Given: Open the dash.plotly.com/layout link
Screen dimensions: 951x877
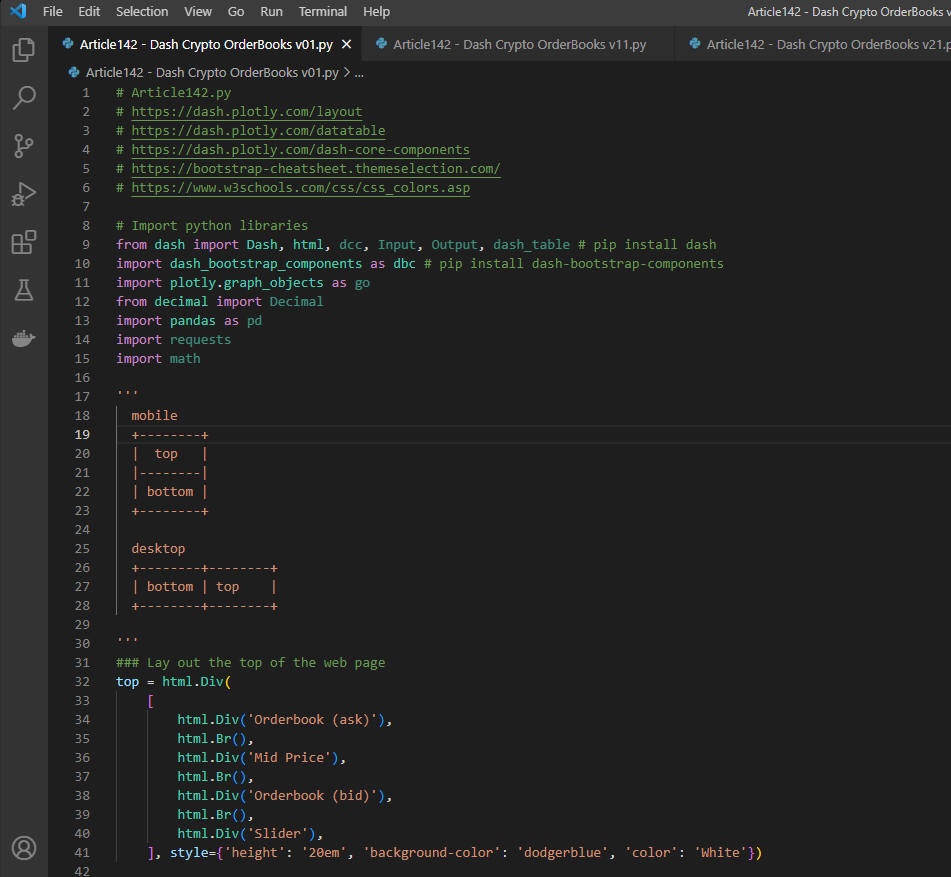Looking at the screenshot, I should click(x=247, y=112).
